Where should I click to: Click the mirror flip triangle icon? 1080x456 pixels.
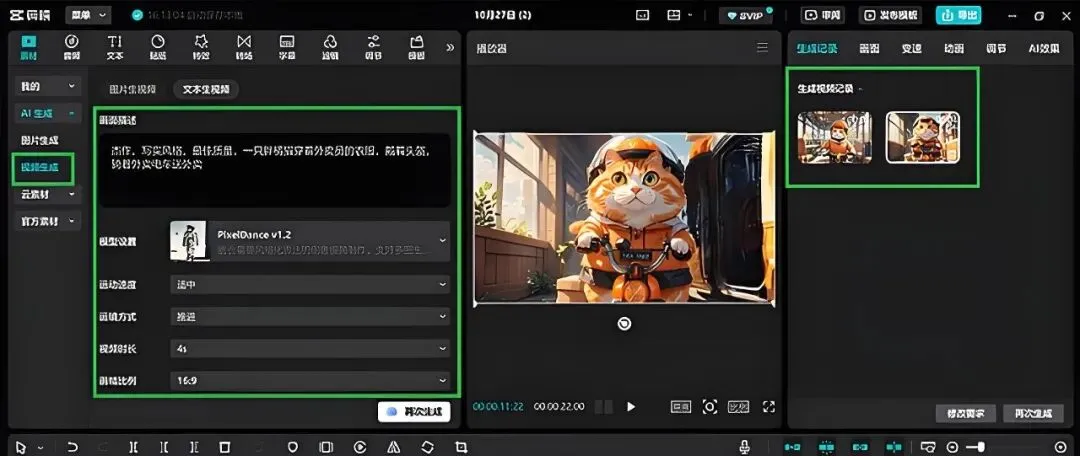click(x=393, y=447)
